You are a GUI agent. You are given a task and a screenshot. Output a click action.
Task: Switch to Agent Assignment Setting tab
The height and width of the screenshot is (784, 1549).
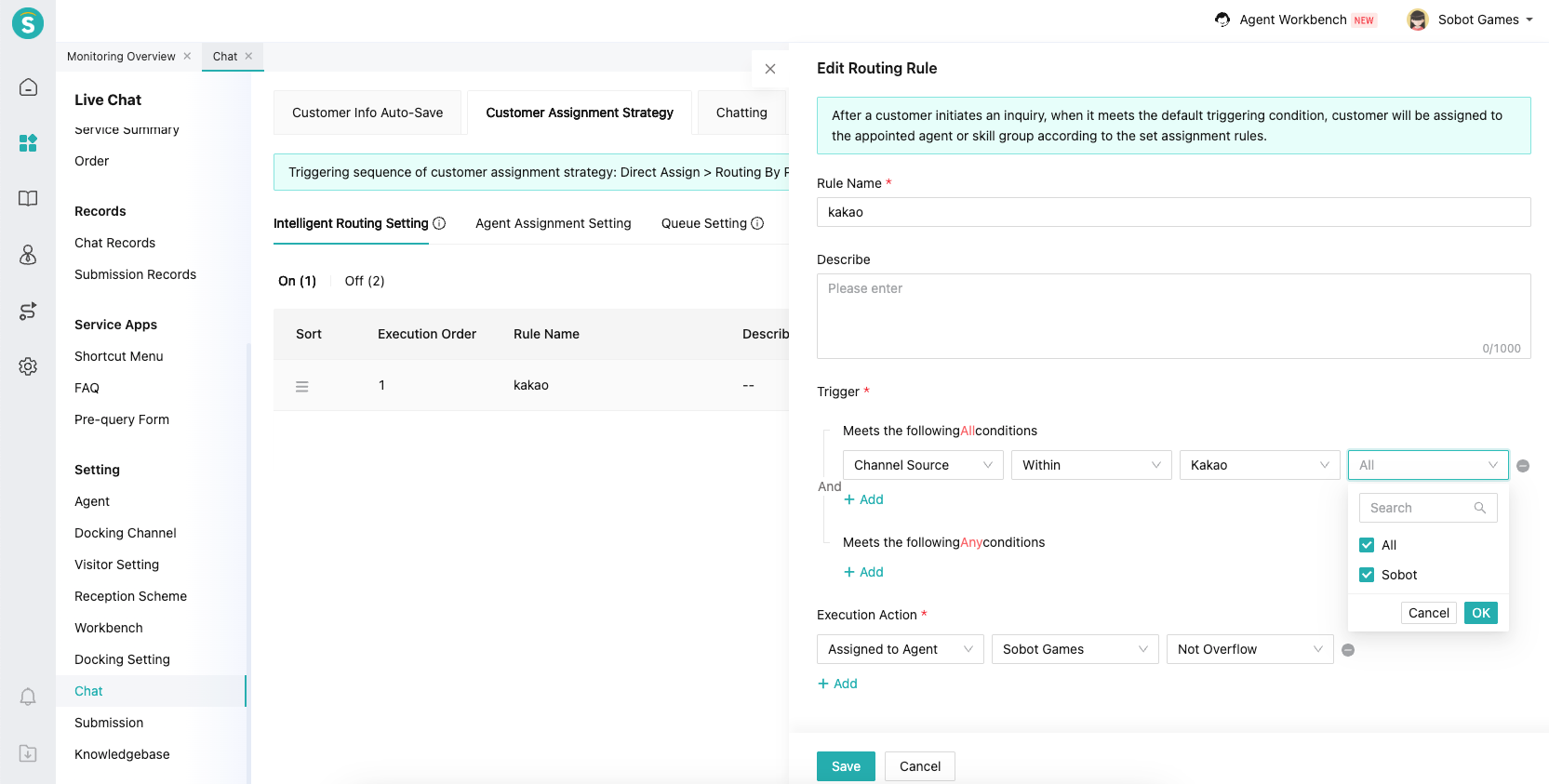point(553,223)
